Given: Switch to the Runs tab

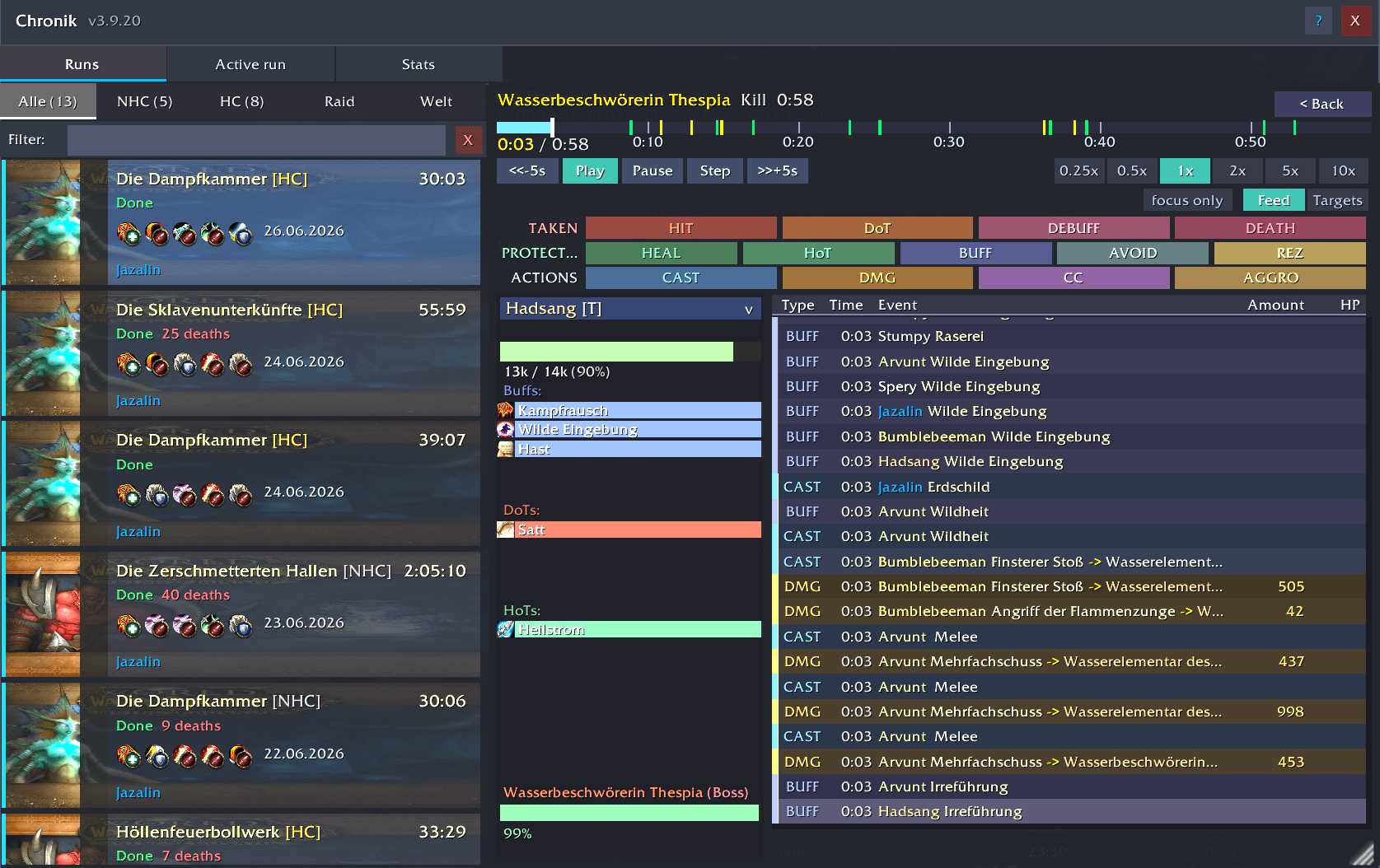Looking at the screenshot, I should 82,64.
